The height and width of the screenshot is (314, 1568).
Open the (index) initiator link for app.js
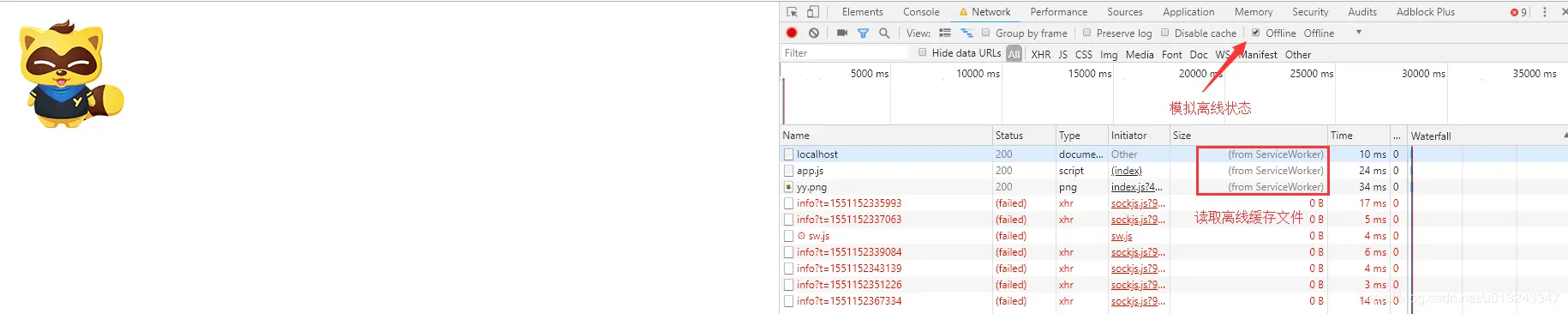click(1127, 171)
